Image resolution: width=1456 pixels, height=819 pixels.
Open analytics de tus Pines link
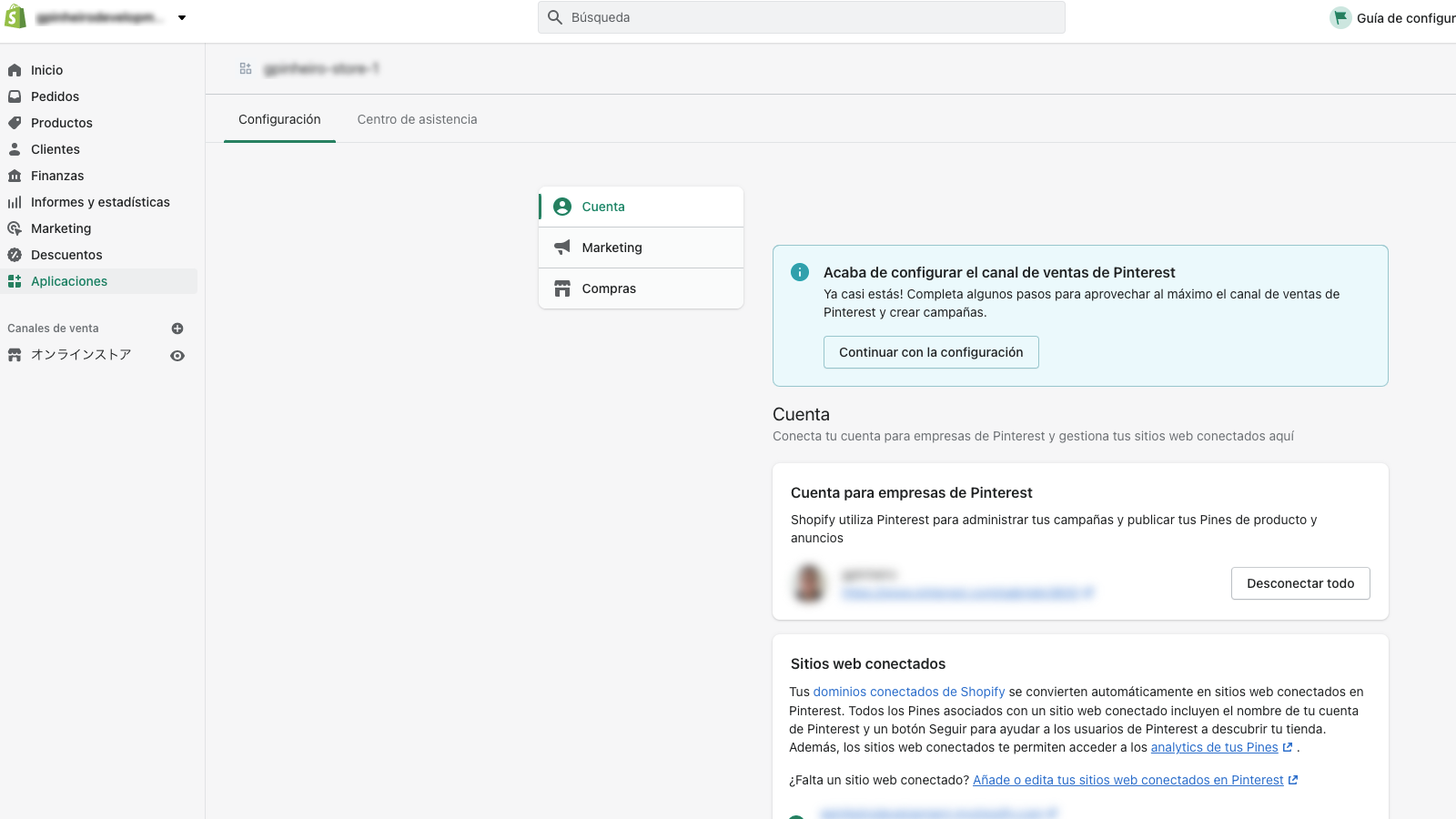(x=1214, y=747)
